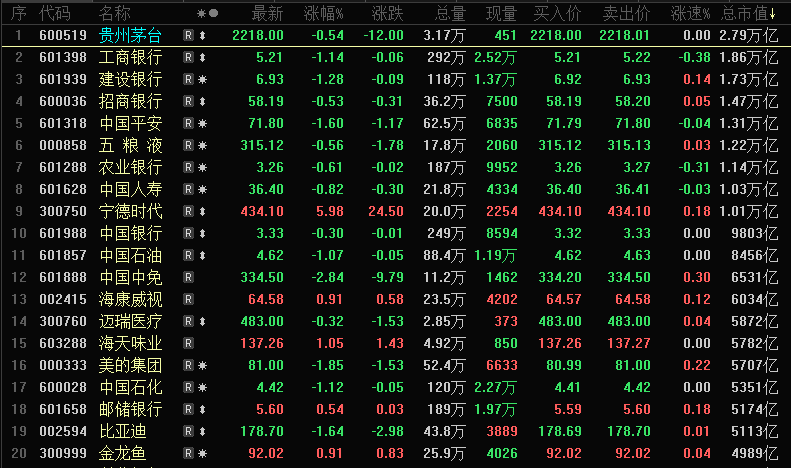Open stock 宁德时代
The width and height of the screenshot is (791, 468).
tap(130, 211)
